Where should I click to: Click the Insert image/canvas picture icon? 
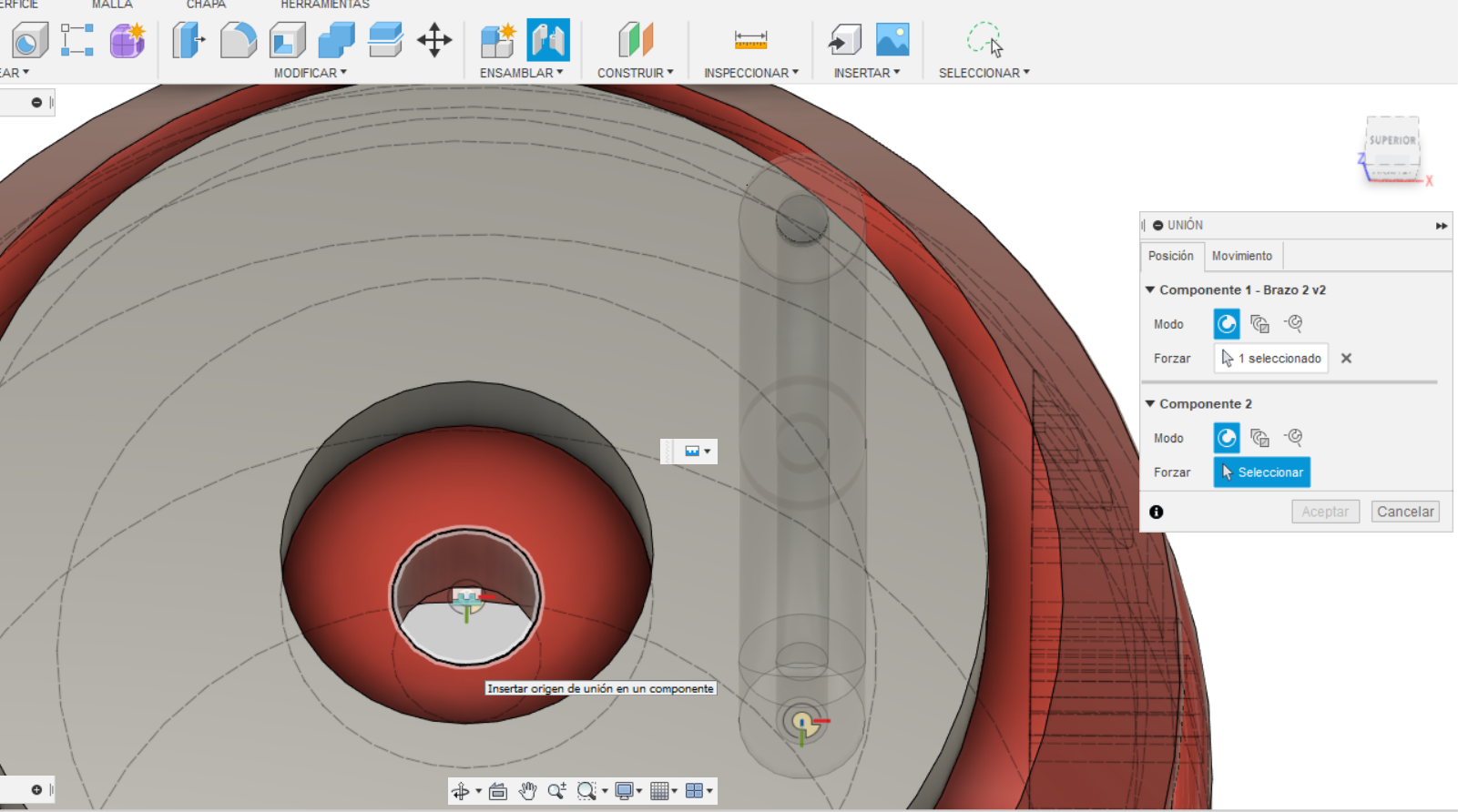coord(892,40)
